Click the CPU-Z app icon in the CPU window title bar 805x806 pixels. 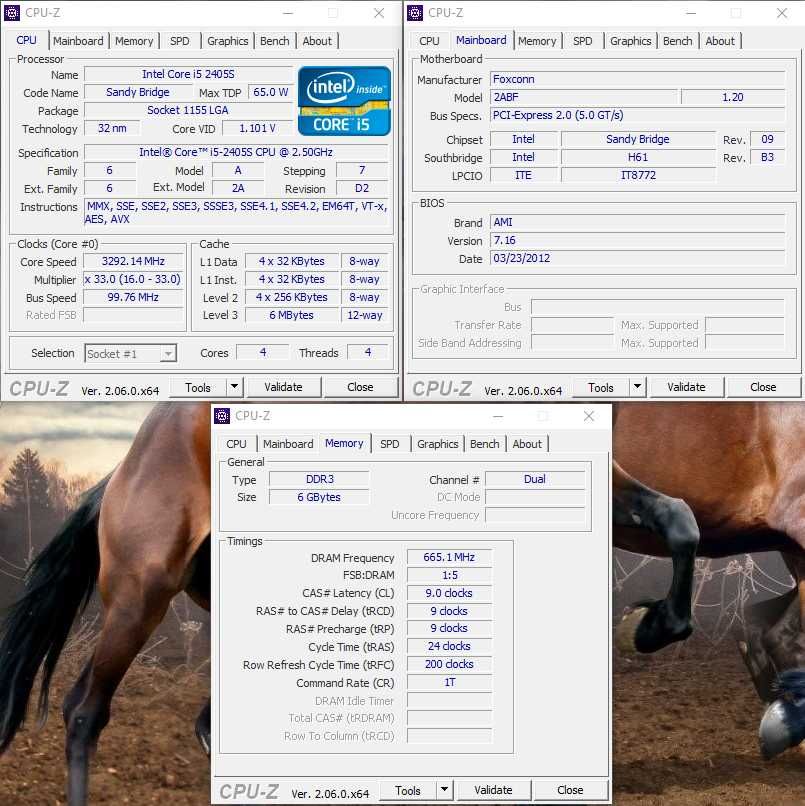pos(12,12)
